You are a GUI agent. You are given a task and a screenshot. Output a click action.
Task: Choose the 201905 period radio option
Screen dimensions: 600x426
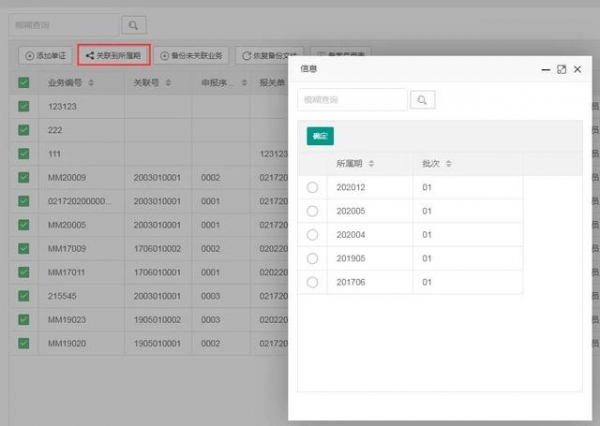312,259
